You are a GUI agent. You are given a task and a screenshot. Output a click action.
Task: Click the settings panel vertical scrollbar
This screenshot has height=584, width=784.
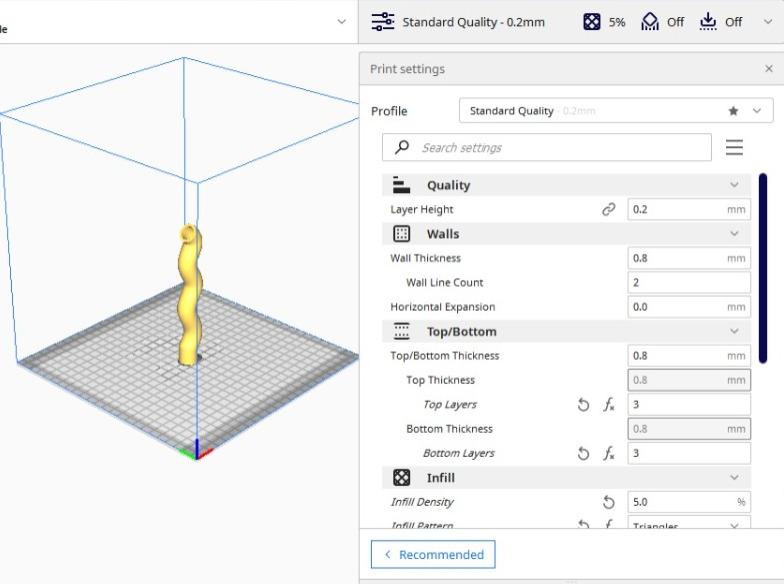tap(762, 268)
